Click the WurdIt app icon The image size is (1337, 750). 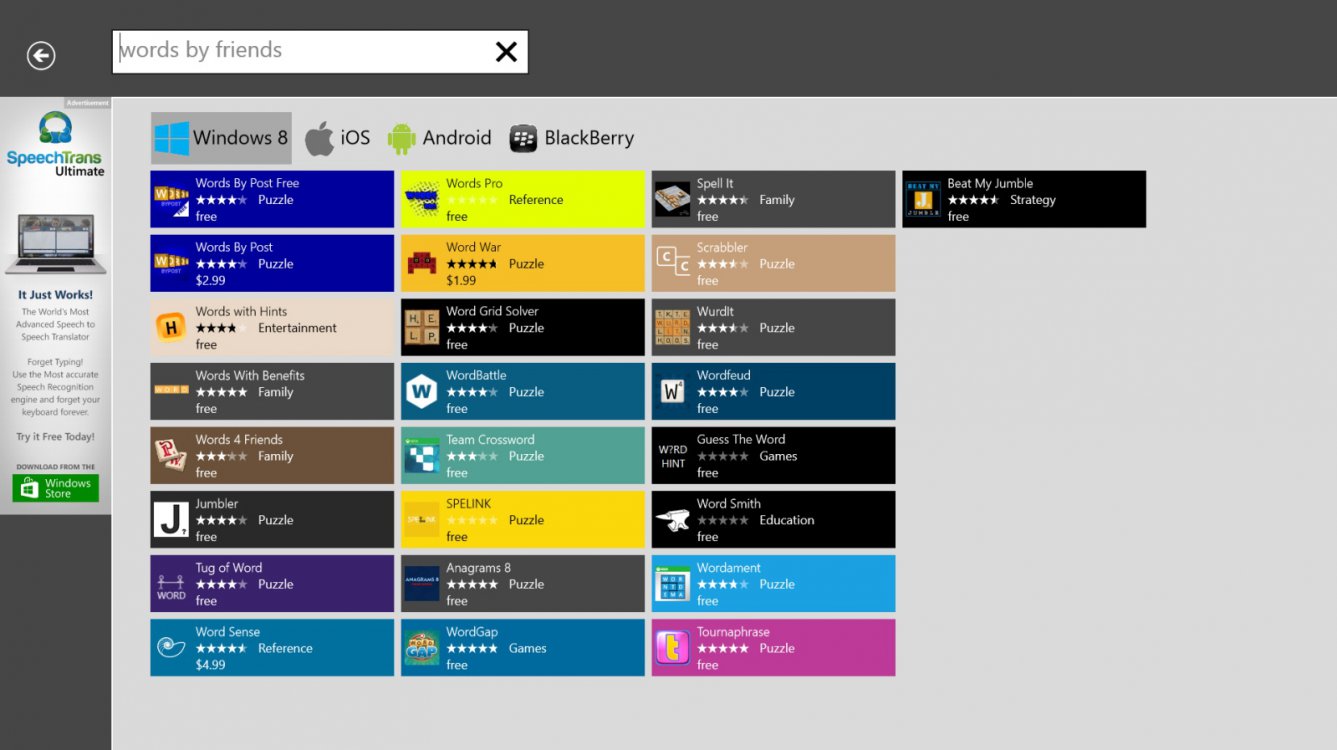click(x=673, y=327)
